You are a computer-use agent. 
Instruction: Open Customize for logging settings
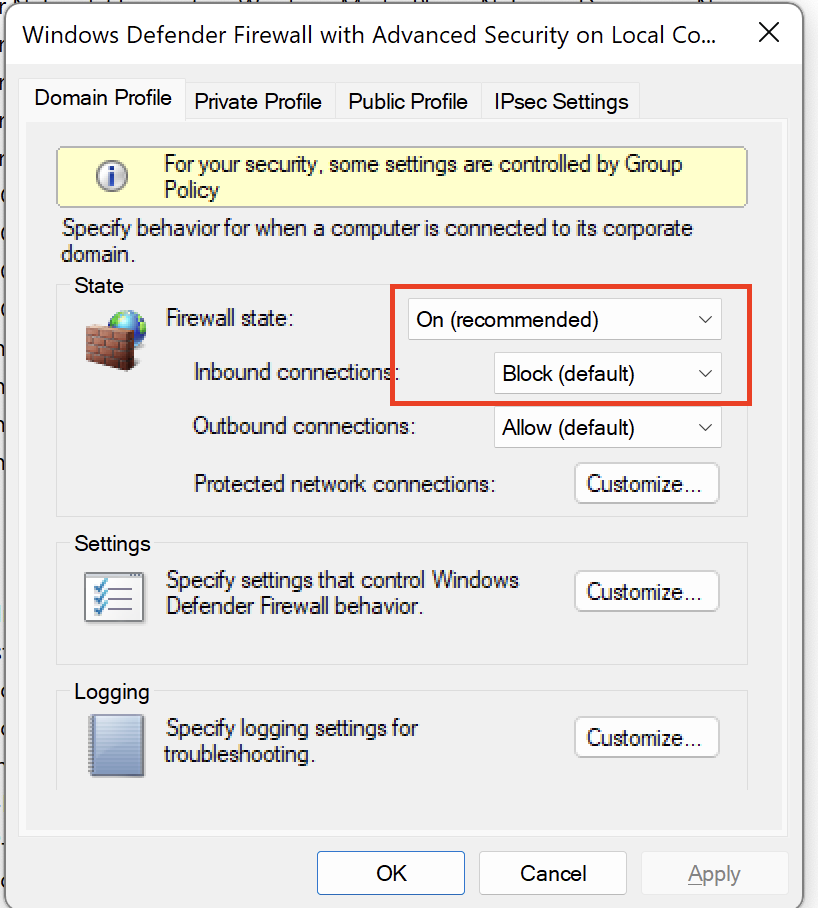point(647,737)
